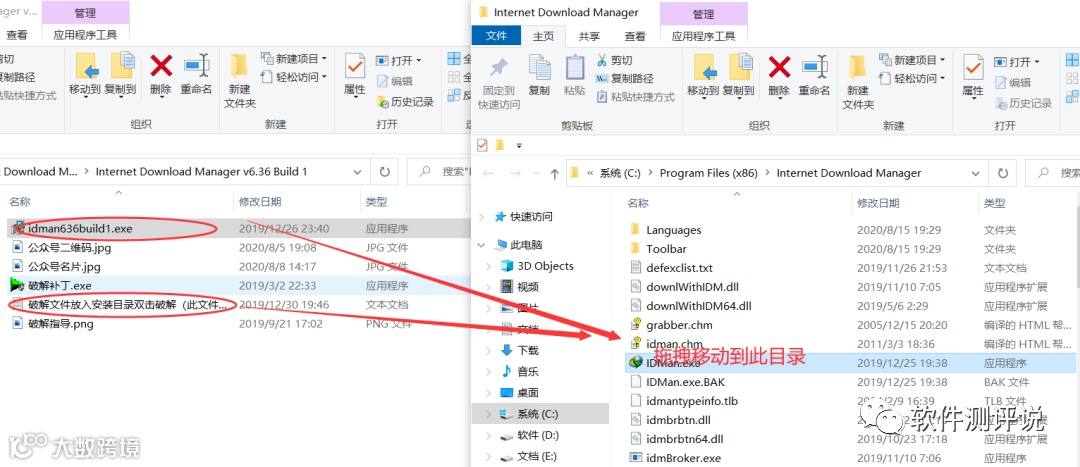Open Properties in left window ribbon

354,74
